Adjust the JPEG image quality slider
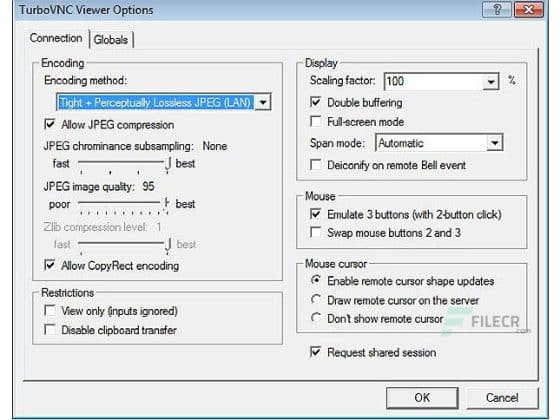This screenshot has width=560, height=420. [123, 205]
